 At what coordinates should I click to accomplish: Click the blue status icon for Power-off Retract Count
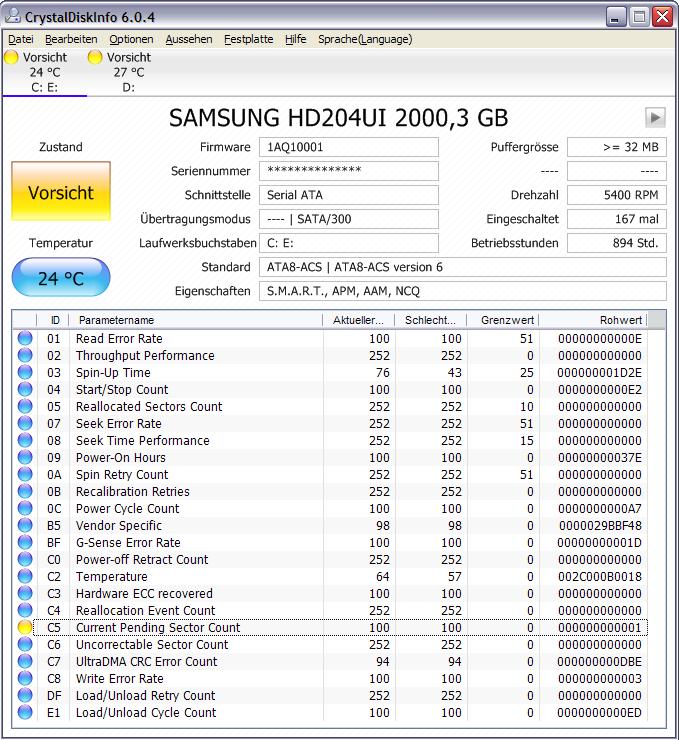click(x=25, y=559)
